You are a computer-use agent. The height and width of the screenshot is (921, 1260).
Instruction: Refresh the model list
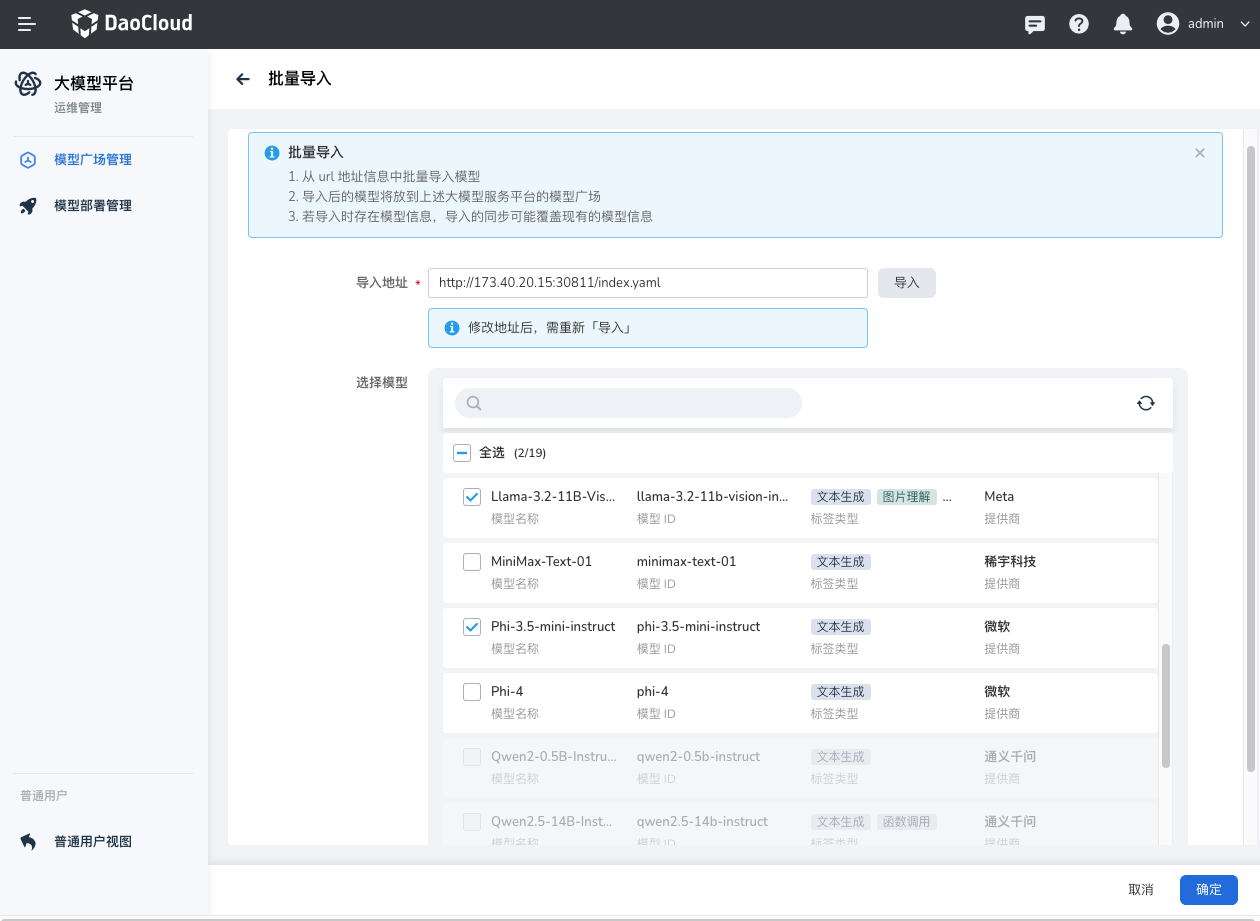click(x=1145, y=402)
